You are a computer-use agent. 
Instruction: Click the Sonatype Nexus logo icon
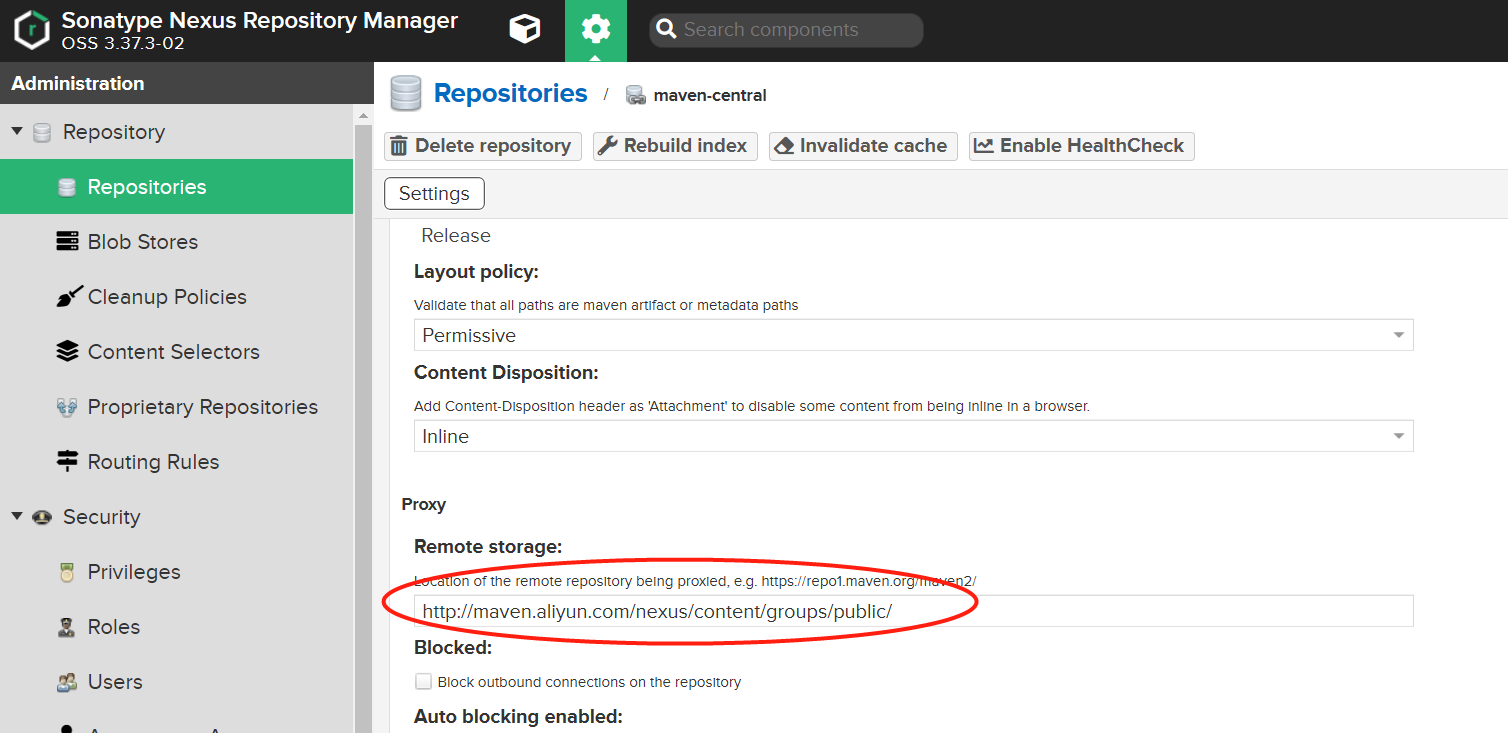[31, 30]
